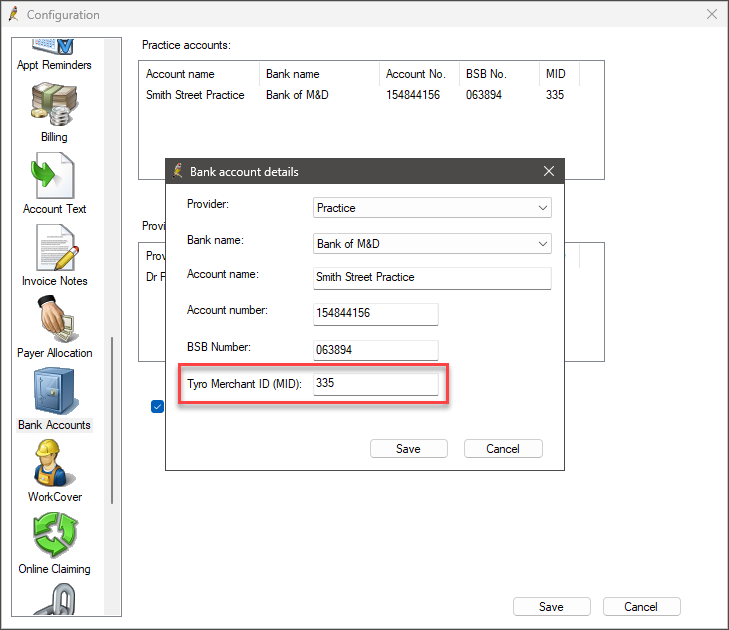Screen dimensions: 729x630
Task: Select the 335 MID table cell
Action: pyautogui.click(x=555, y=95)
